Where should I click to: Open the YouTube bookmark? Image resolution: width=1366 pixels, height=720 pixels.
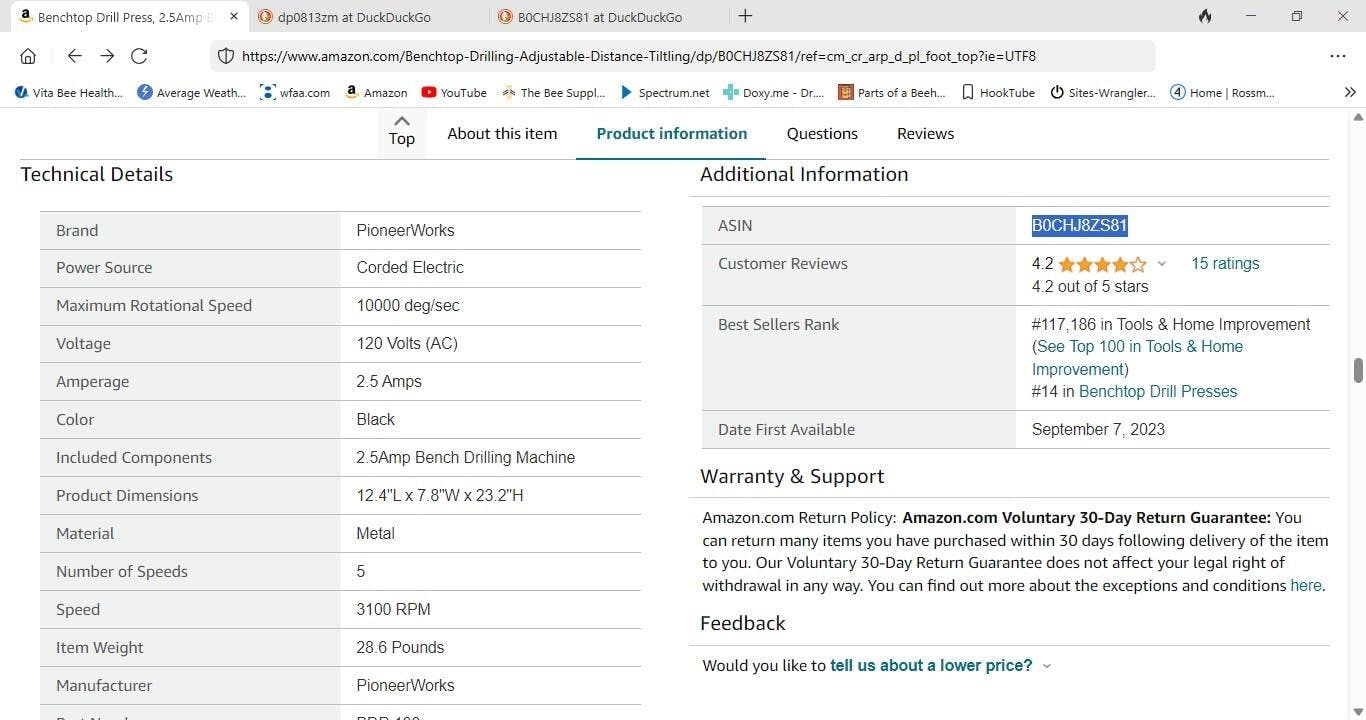point(453,92)
